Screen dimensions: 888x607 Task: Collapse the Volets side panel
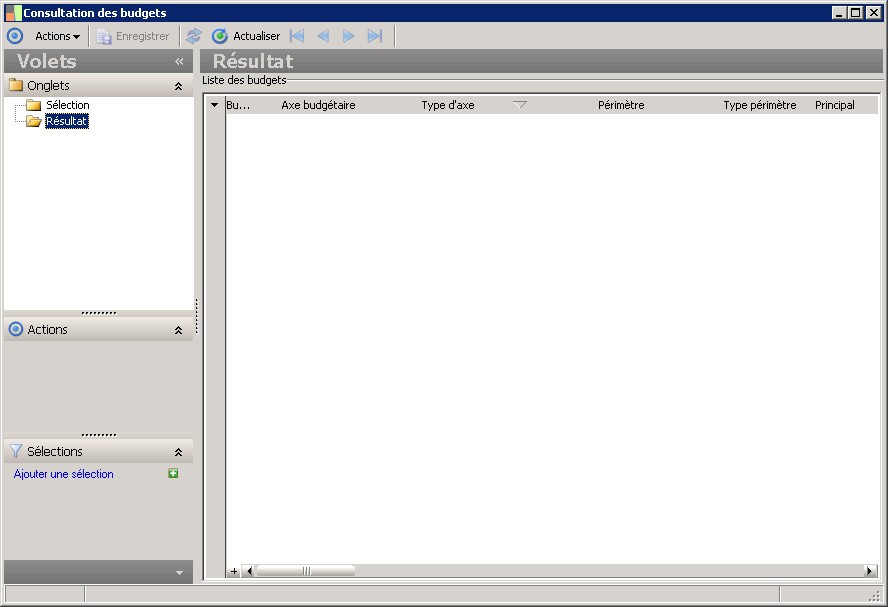179,61
